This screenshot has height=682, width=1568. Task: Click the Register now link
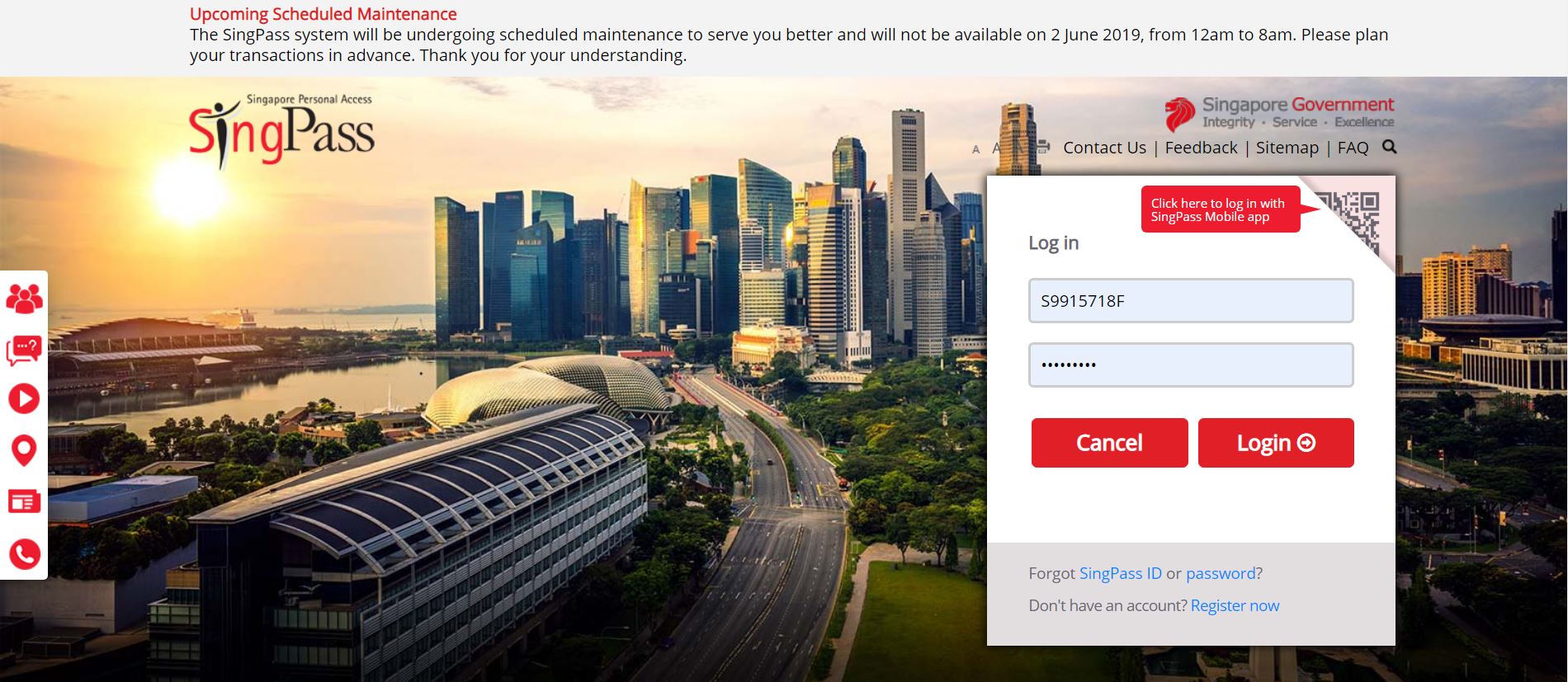1235,605
